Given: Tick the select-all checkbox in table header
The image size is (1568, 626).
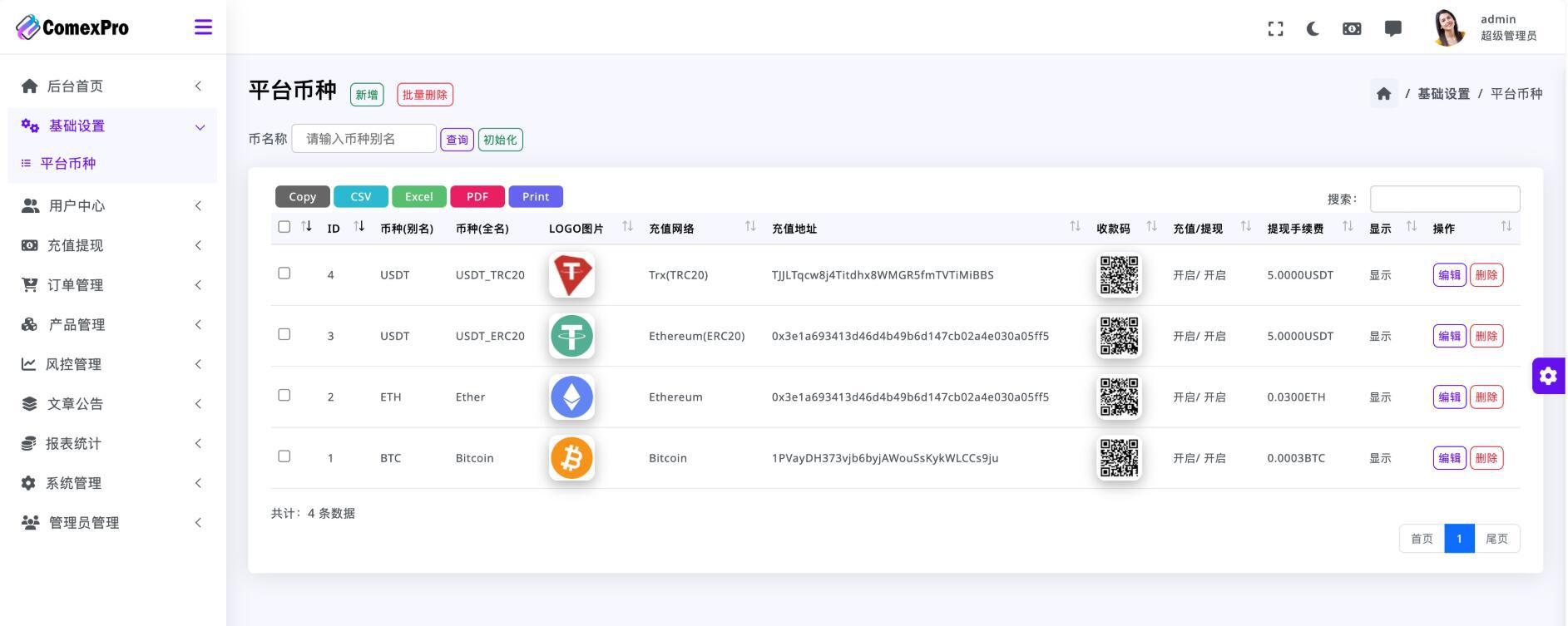Looking at the screenshot, I should click(284, 227).
